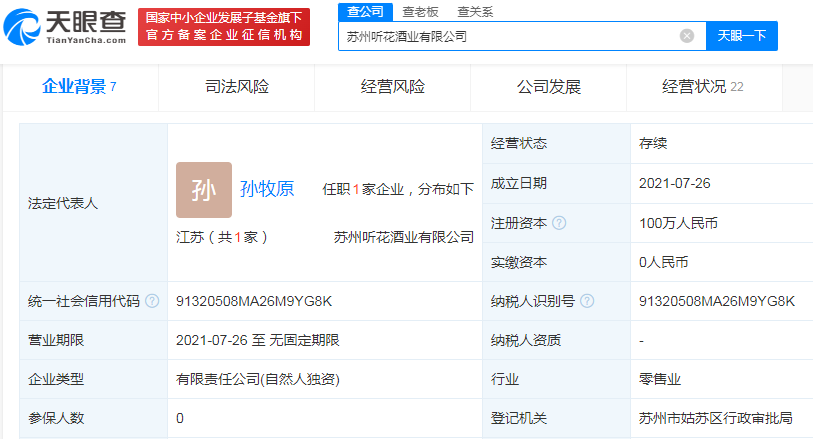Click the 登记机关 label cell

point(556,418)
